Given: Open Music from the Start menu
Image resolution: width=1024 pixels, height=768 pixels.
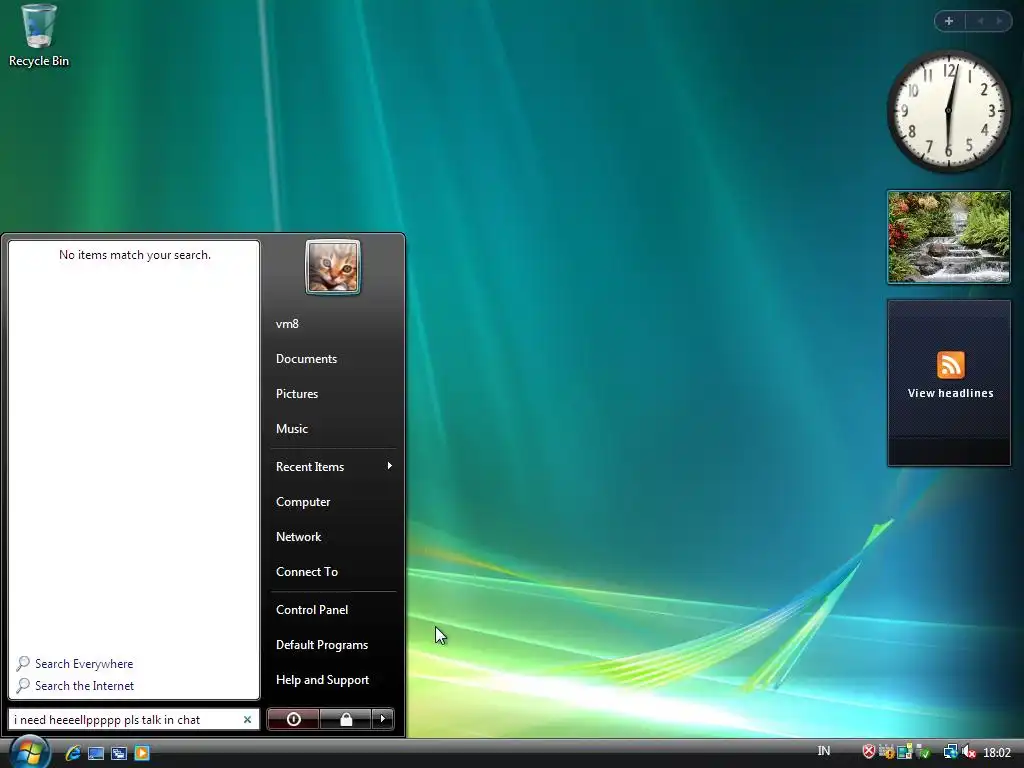Looking at the screenshot, I should click(291, 429).
